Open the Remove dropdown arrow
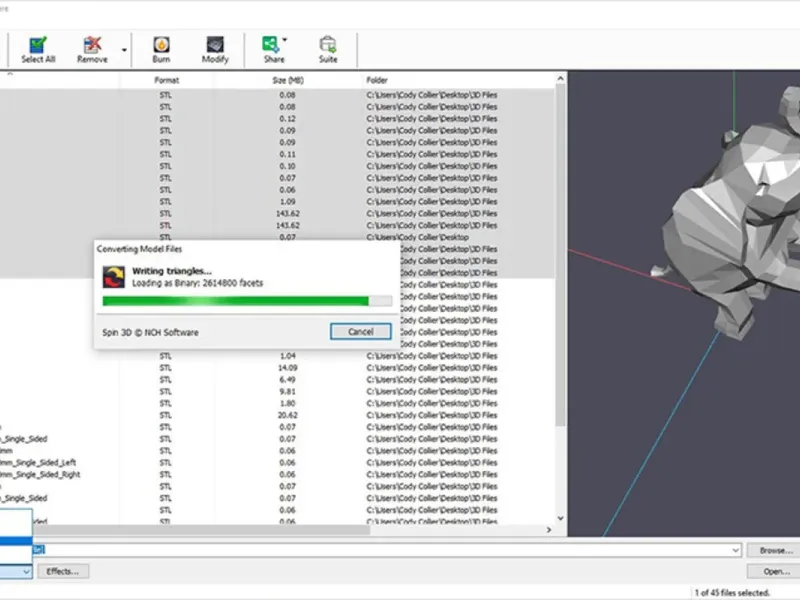Screen dimensions: 800x600 (124, 50)
